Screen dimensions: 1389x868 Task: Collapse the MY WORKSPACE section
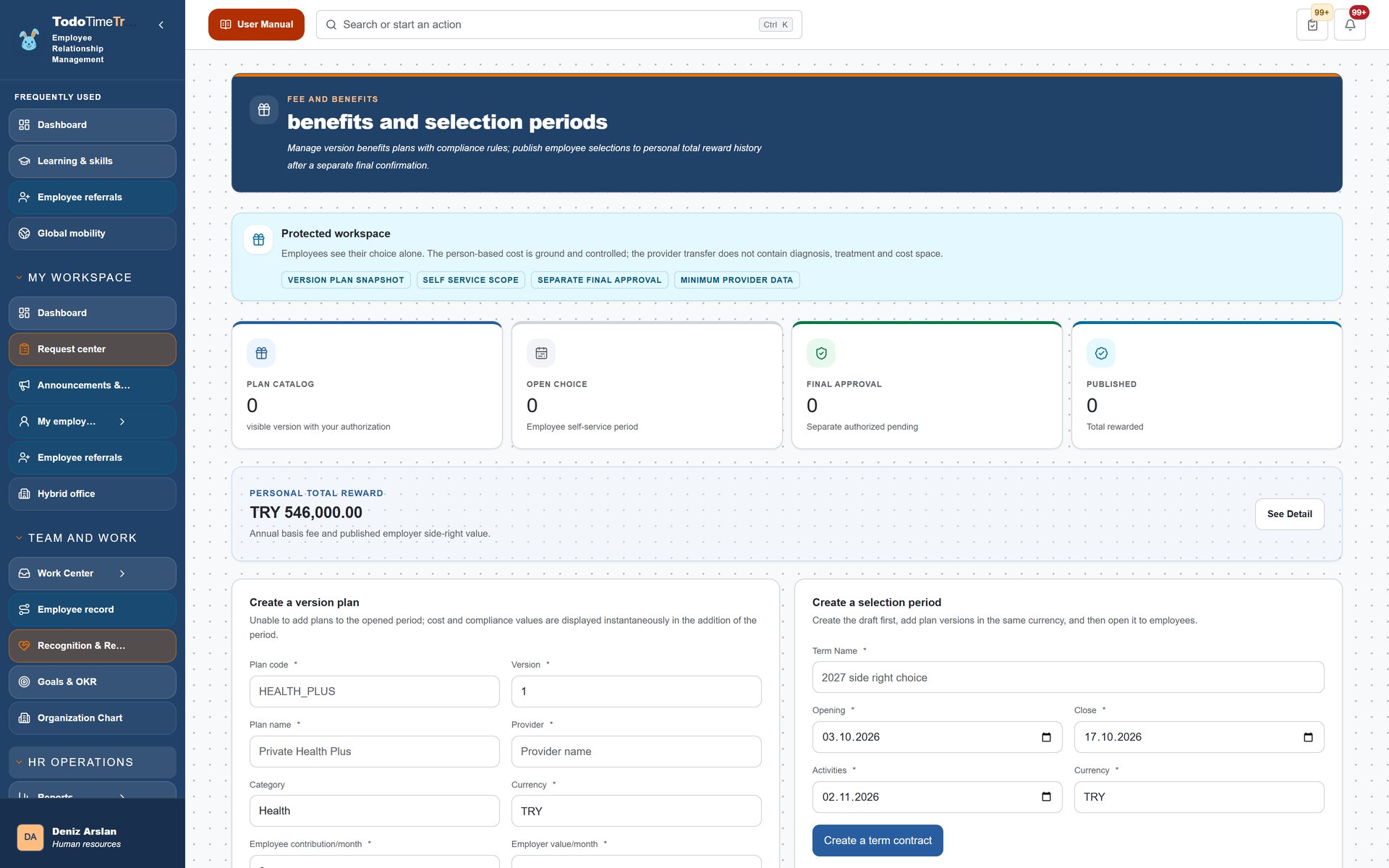[20, 278]
